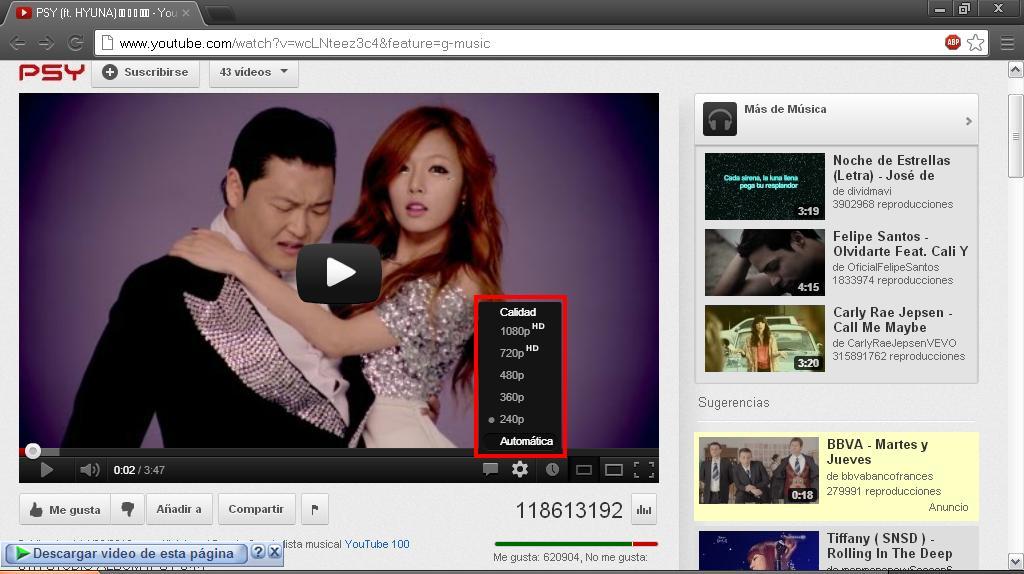Viewport: 1024px width, 574px height.
Task: Click the large play button on video
Action: click(339, 272)
